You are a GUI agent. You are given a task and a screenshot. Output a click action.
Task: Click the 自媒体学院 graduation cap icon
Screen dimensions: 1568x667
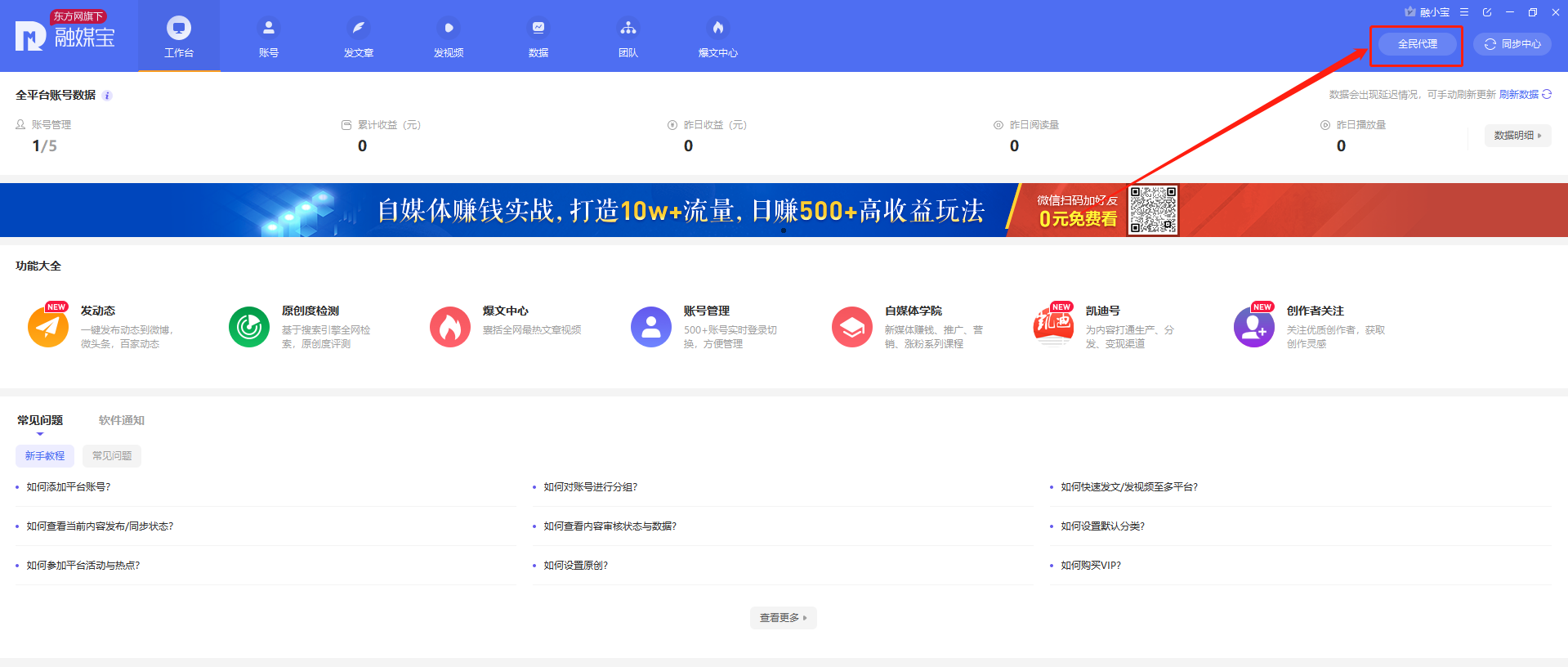coord(852,327)
